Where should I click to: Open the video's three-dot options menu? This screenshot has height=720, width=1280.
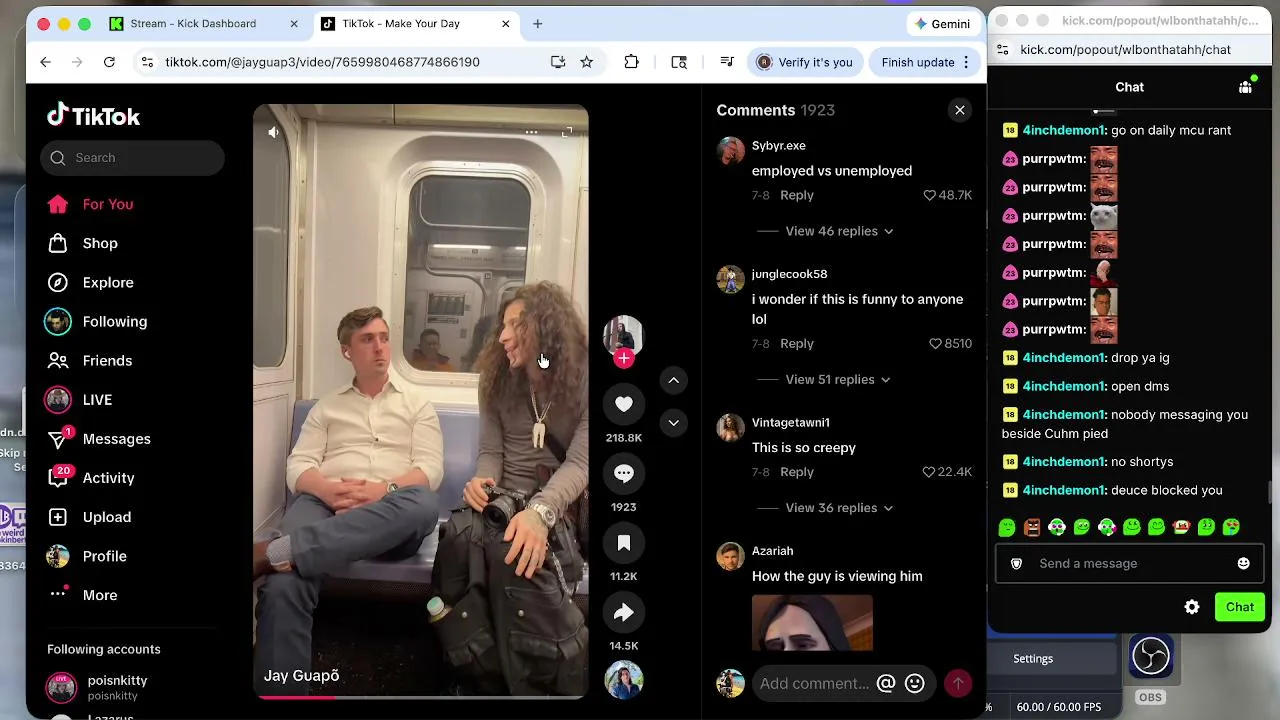[531, 132]
